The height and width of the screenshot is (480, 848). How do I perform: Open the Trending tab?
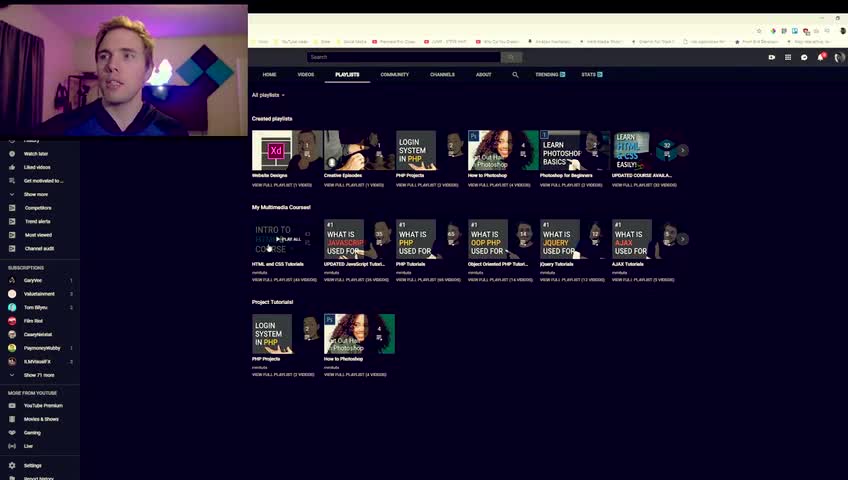(550, 75)
